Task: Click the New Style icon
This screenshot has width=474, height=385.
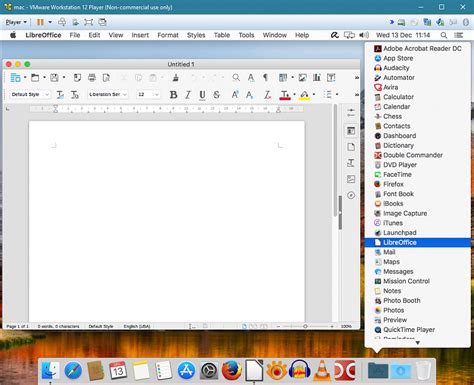Action: click(x=75, y=95)
